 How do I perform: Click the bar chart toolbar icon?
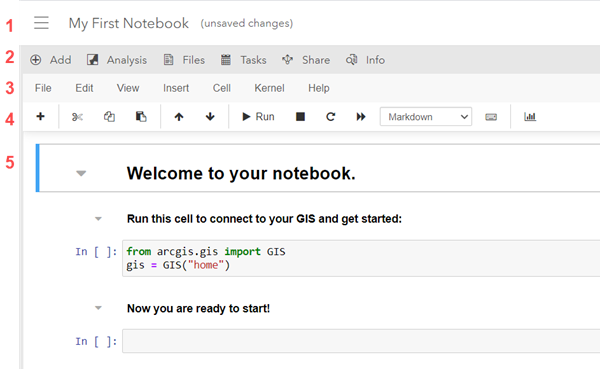(530, 116)
